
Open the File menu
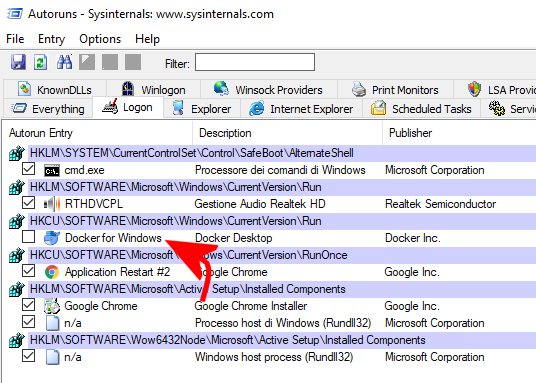[15, 39]
